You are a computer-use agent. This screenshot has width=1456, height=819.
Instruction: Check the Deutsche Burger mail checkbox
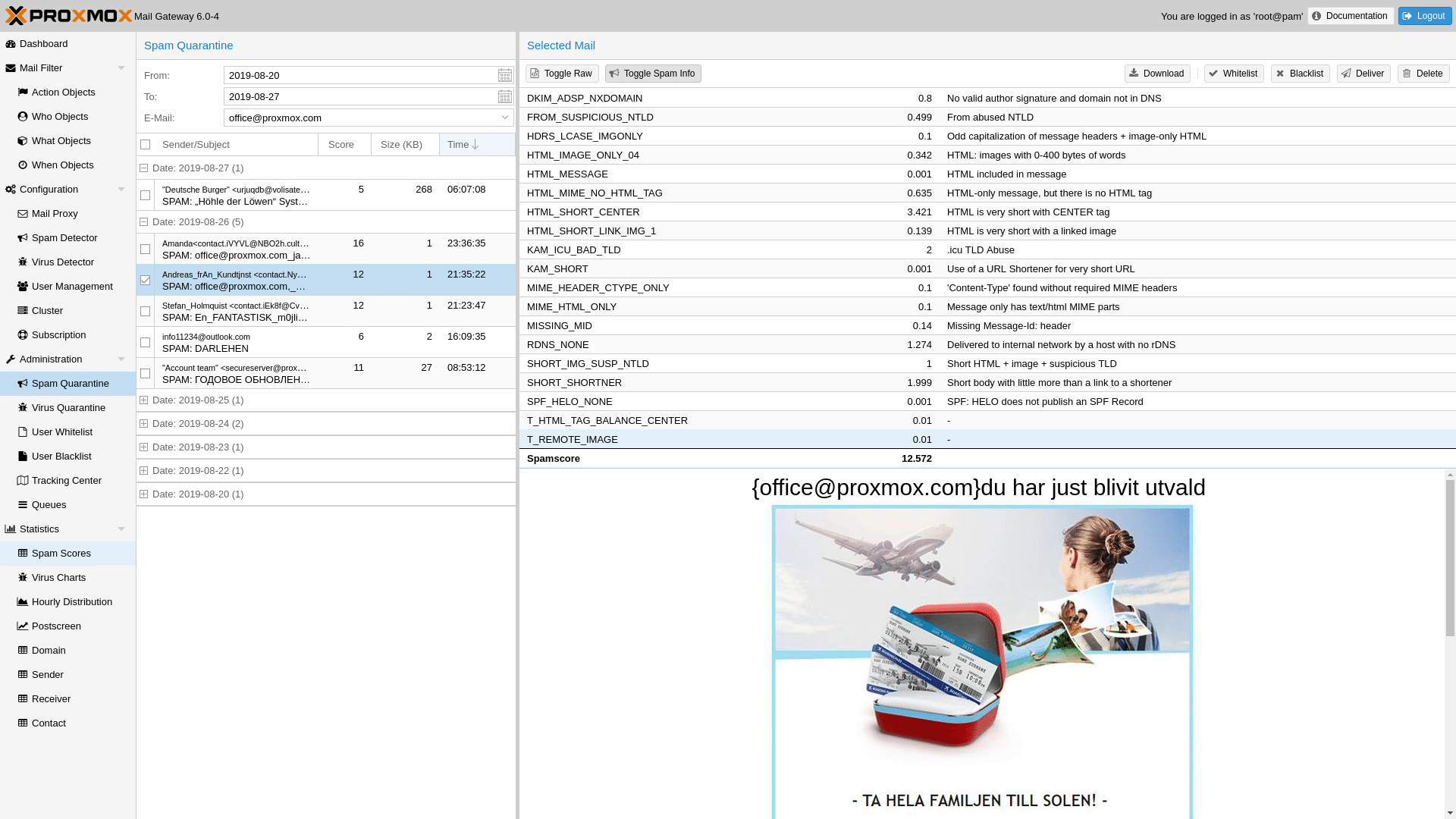146,196
